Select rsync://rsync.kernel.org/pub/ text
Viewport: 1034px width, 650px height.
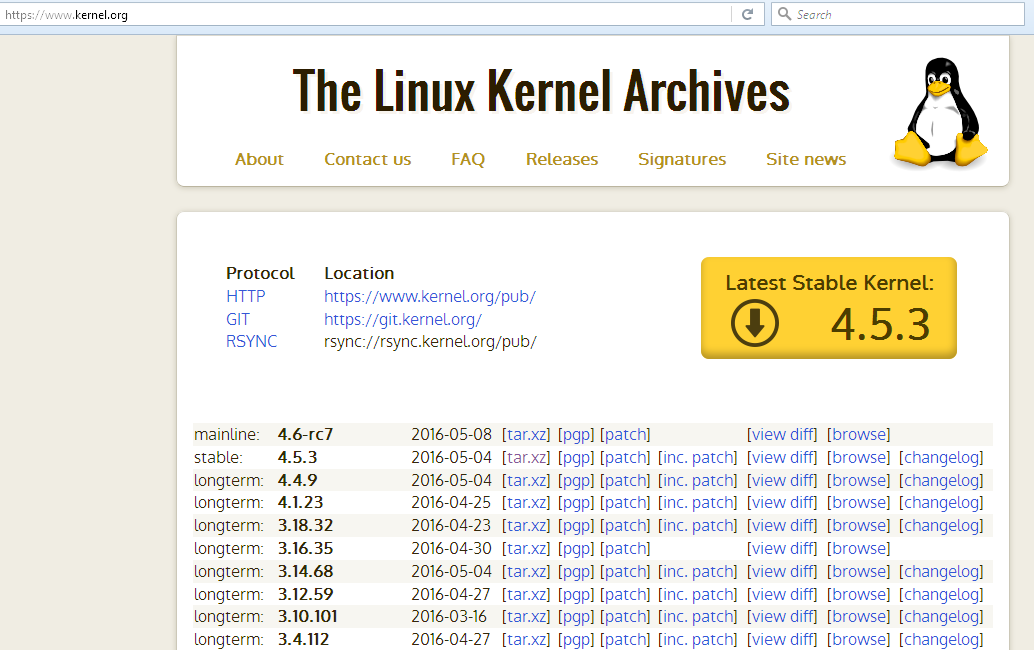pos(430,341)
